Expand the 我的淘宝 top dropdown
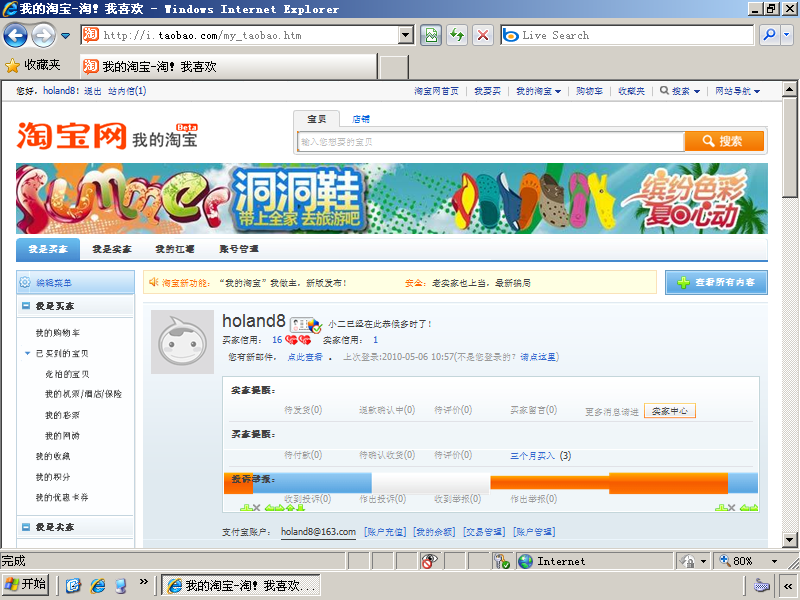Viewport: 800px width, 600px height. tap(538, 91)
